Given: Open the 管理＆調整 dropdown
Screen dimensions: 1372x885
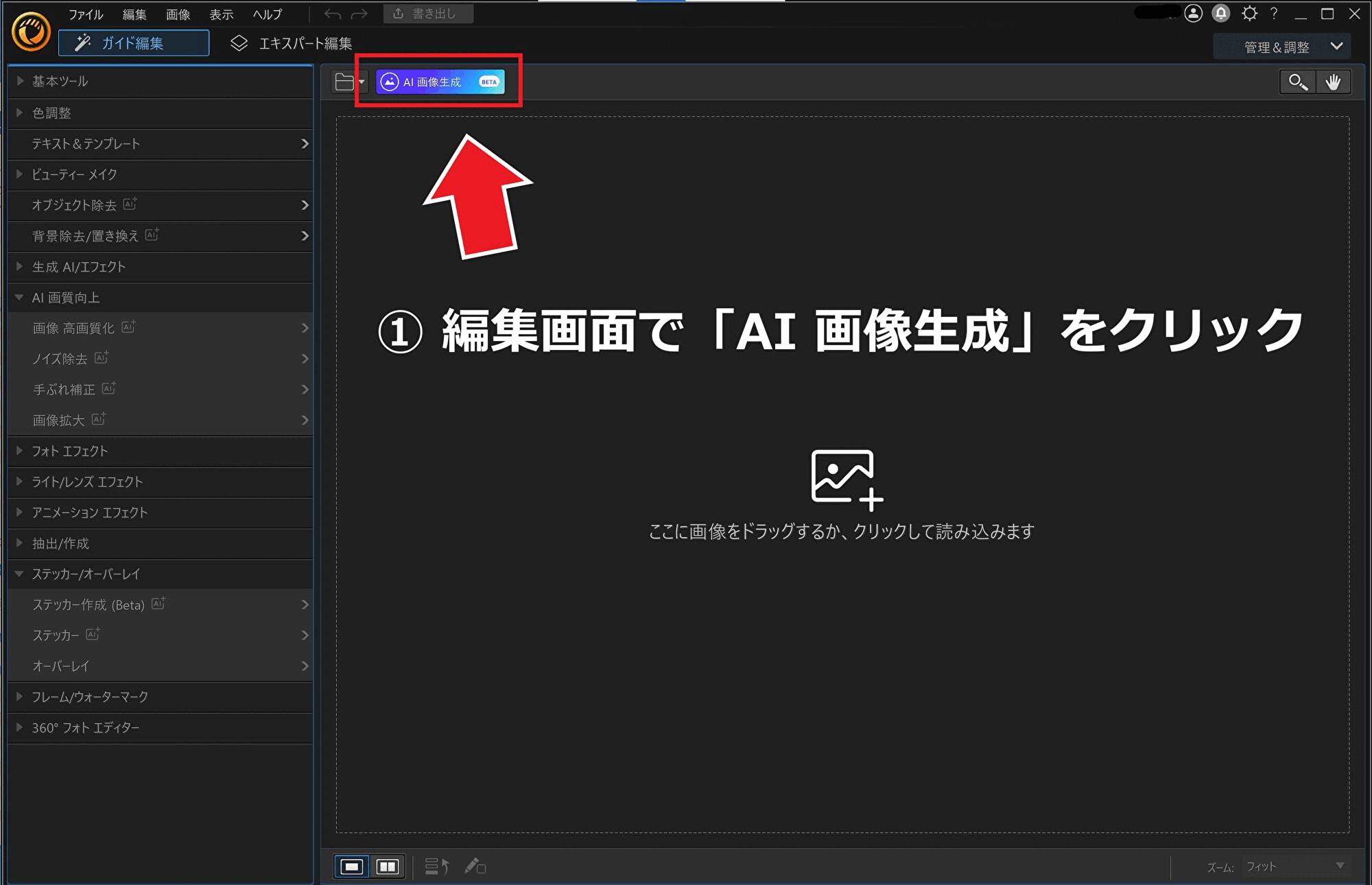Looking at the screenshot, I should (1281, 47).
